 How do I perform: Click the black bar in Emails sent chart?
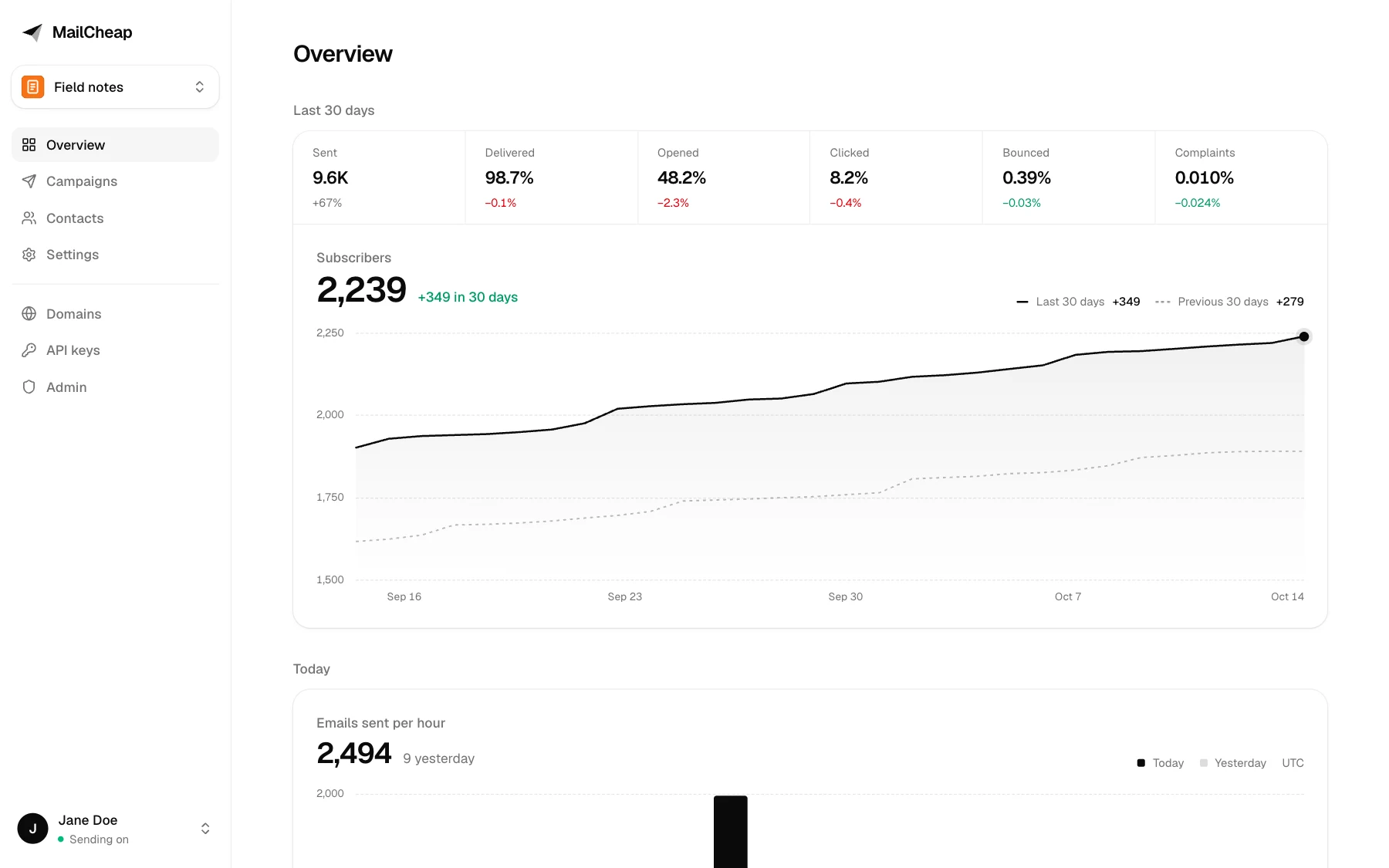(x=731, y=832)
